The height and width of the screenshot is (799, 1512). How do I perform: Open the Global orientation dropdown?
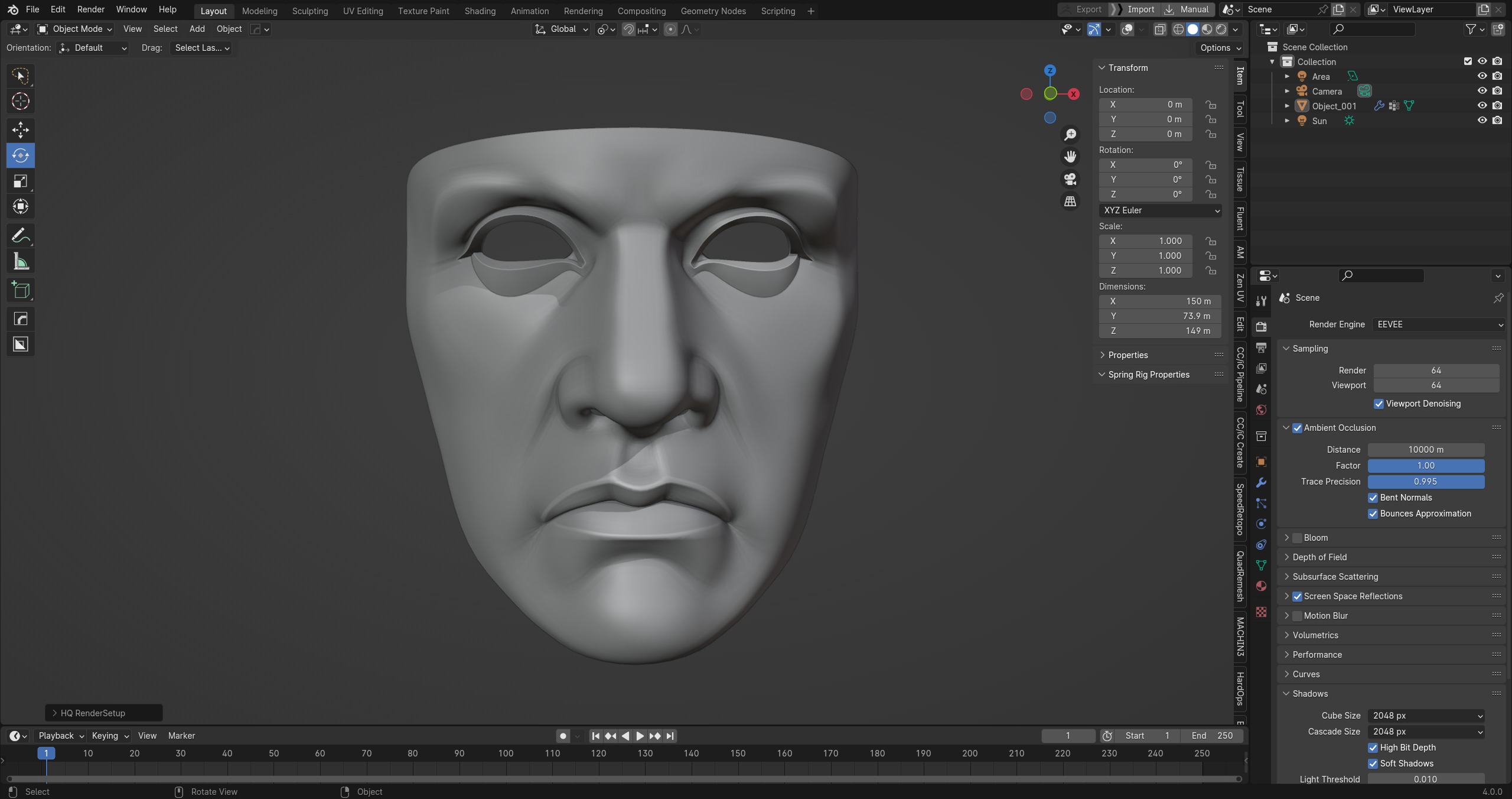[561, 29]
